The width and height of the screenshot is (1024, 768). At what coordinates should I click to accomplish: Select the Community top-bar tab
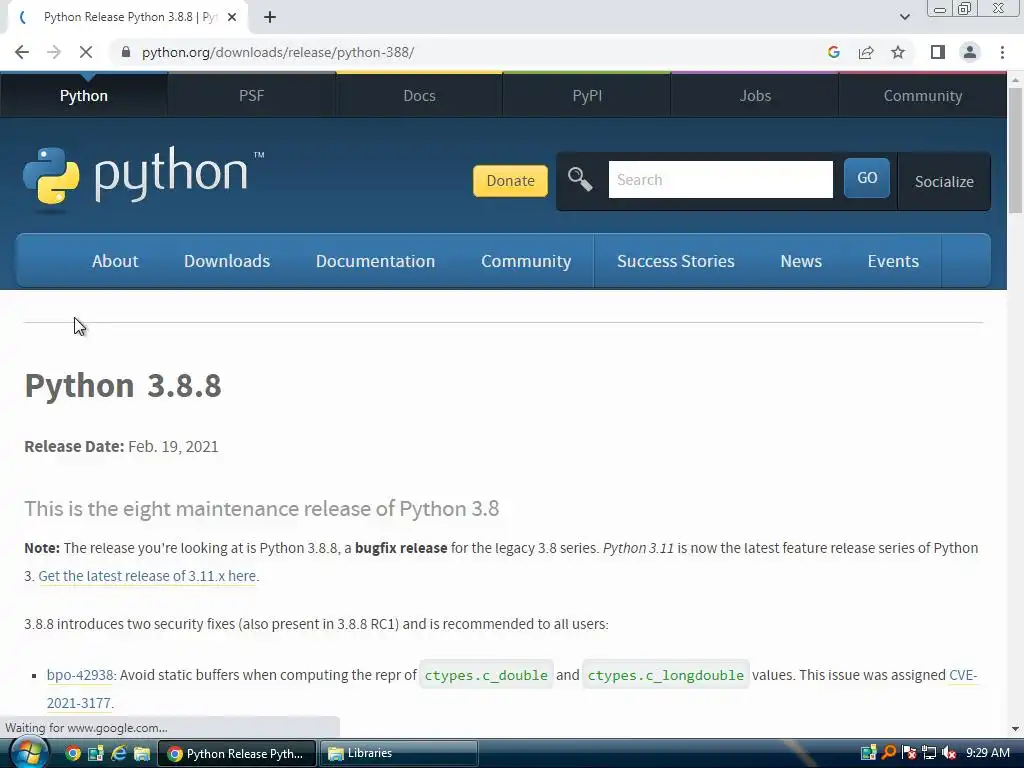tap(923, 95)
